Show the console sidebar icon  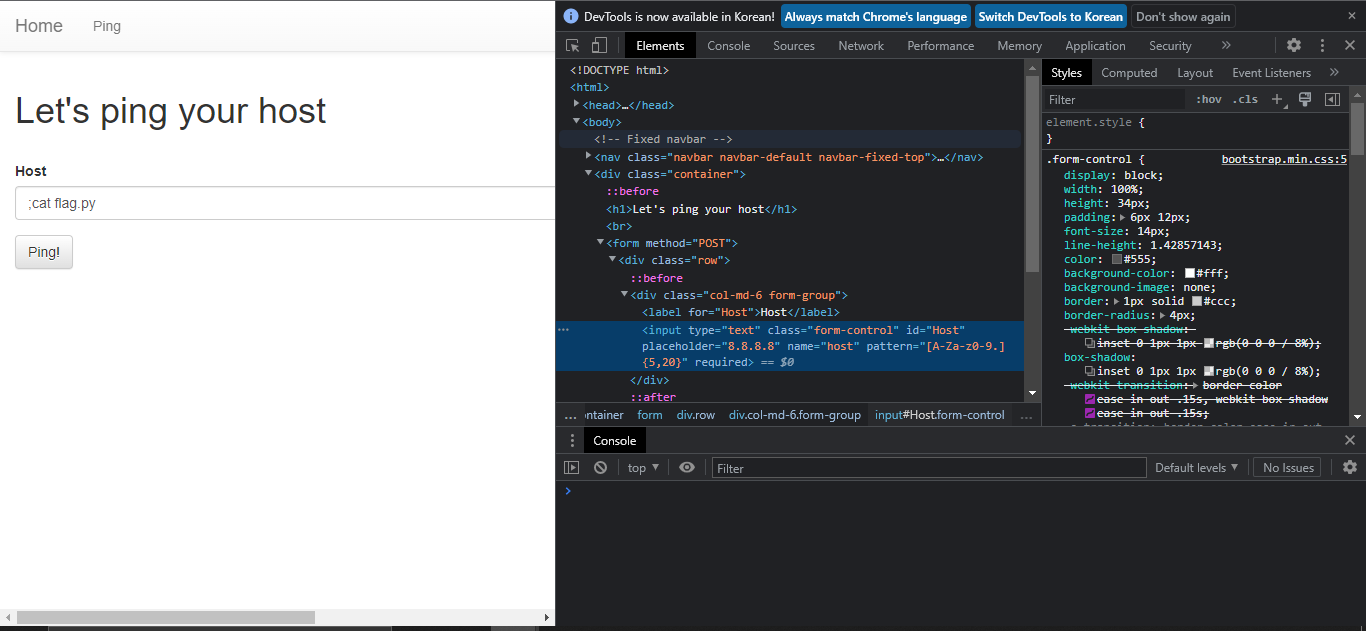pyautogui.click(x=572, y=467)
